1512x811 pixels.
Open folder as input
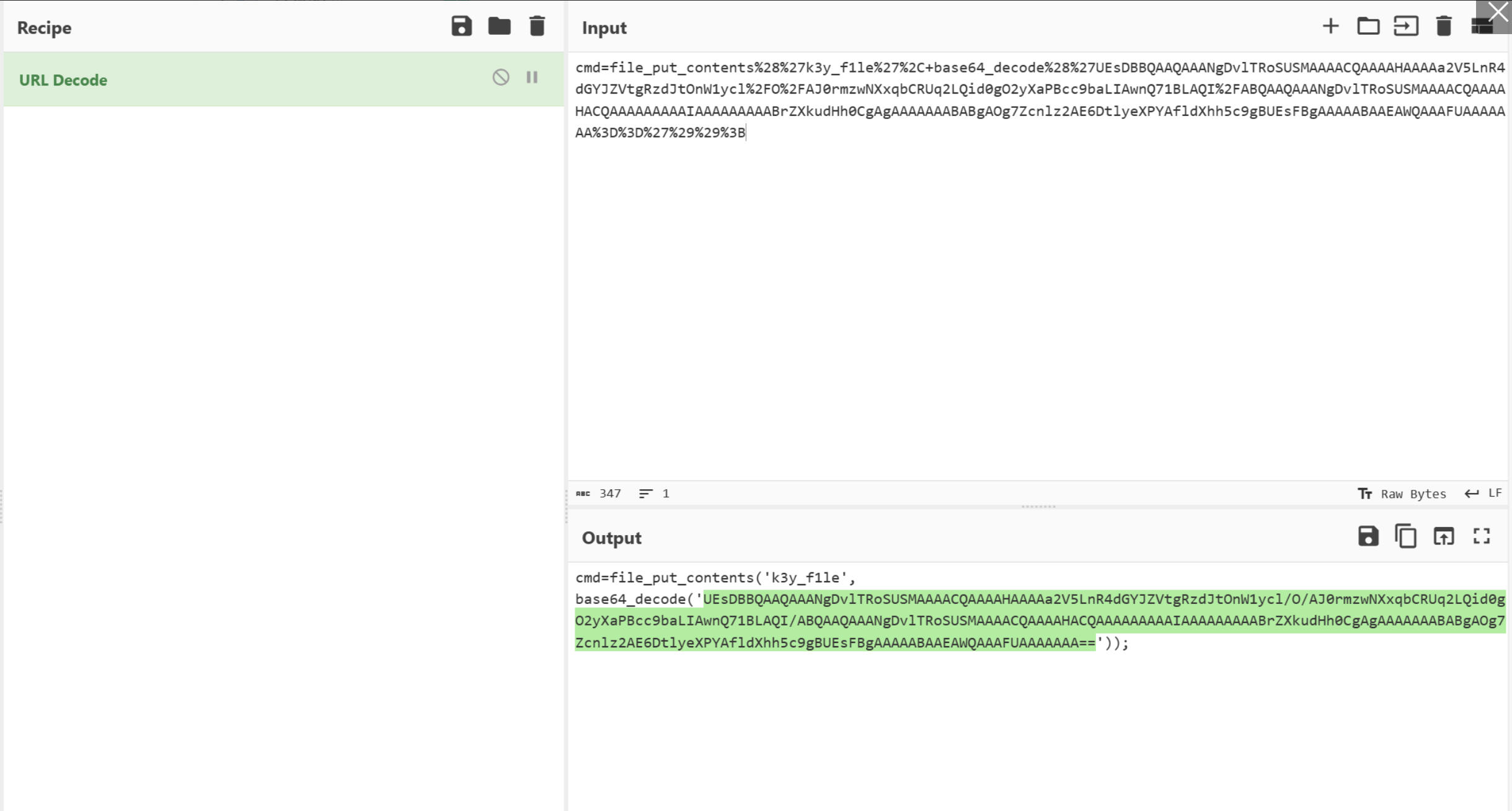[1368, 27]
